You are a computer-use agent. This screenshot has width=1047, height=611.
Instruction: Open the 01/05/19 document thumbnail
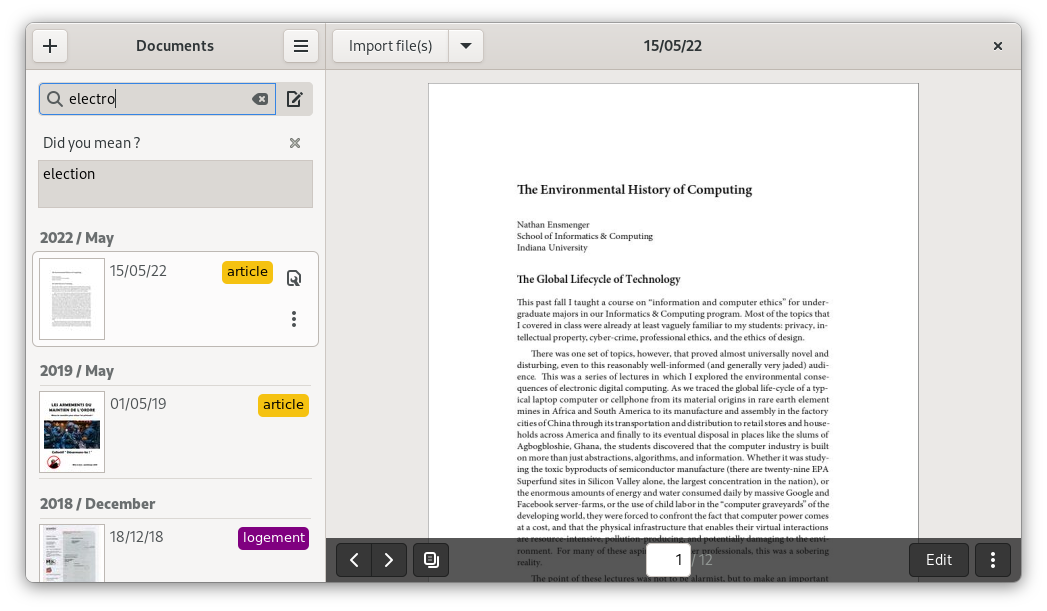click(x=72, y=432)
